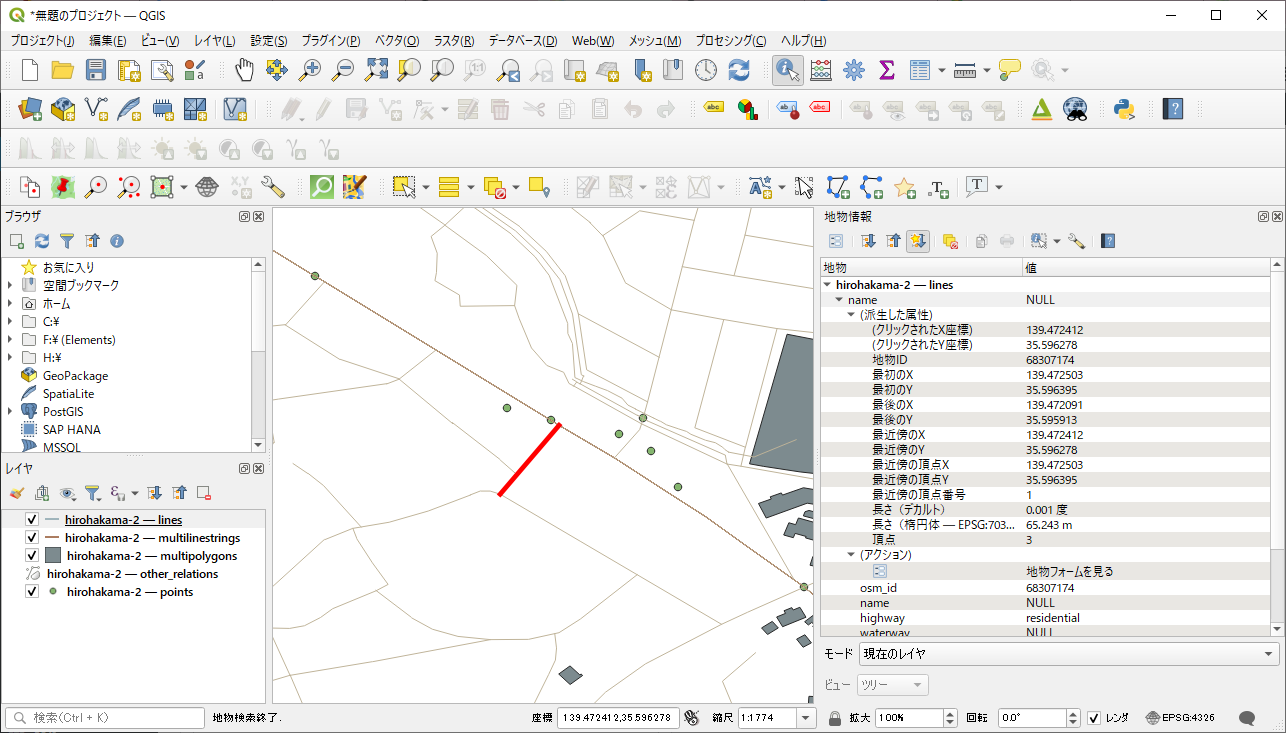Open the Python console icon

pyautogui.click(x=1126, y=109)
